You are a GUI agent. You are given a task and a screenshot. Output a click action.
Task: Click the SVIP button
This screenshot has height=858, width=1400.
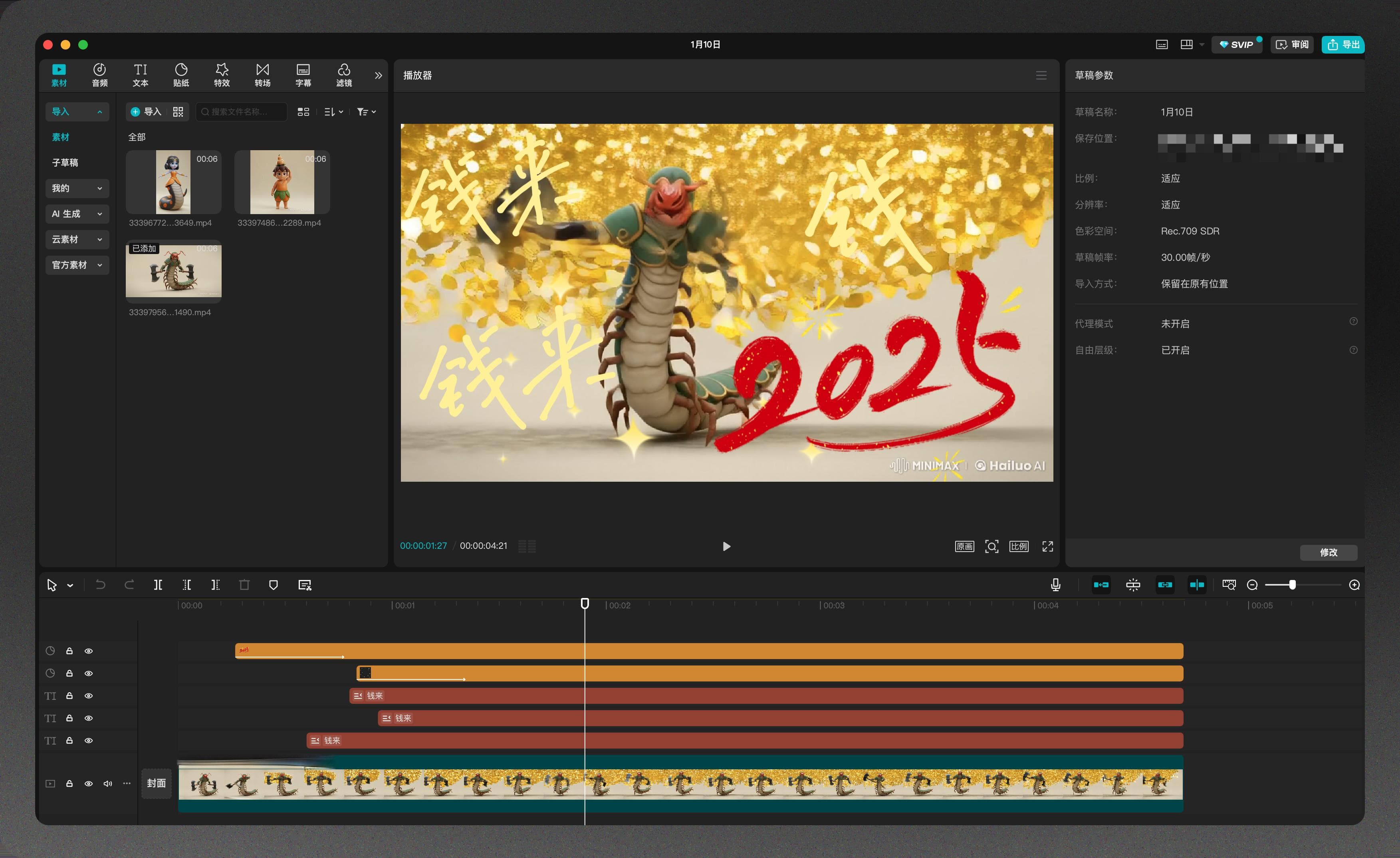tap(1237, 44)
